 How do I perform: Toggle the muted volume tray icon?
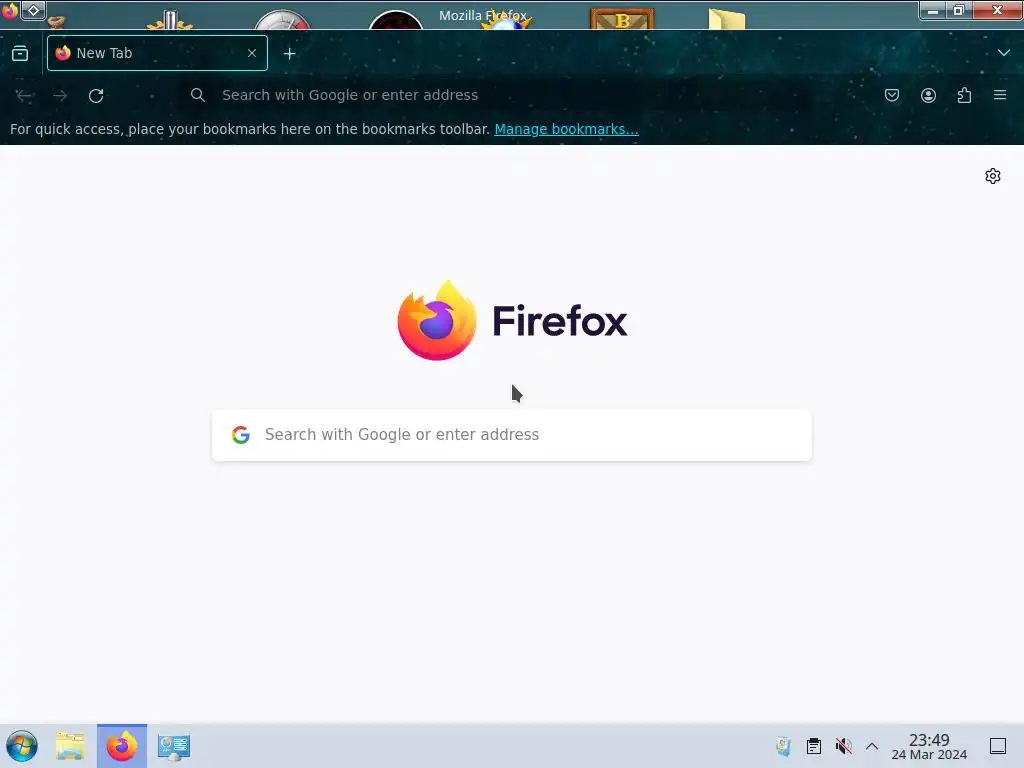tap(844, 746)
